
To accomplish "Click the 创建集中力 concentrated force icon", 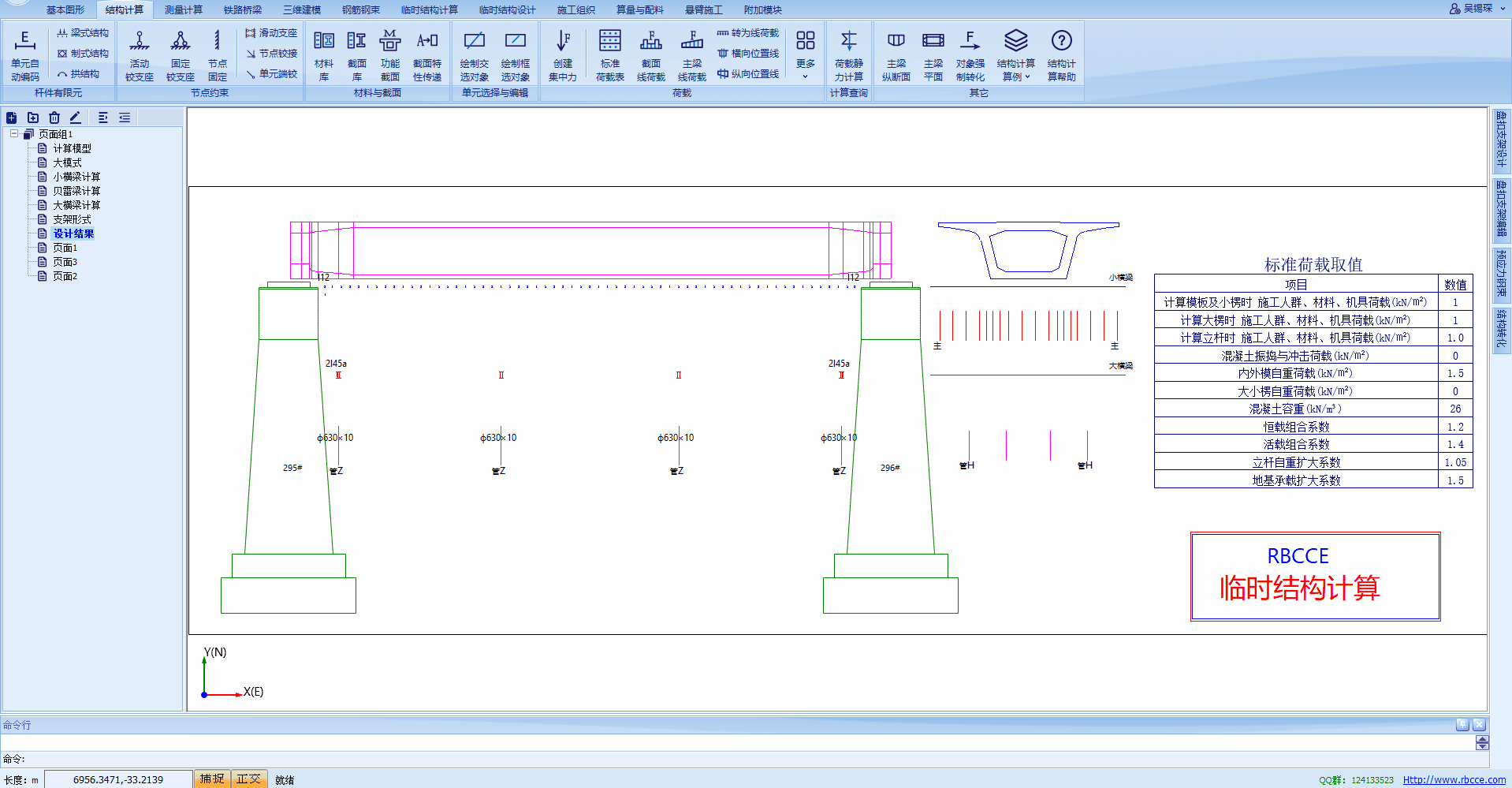I will [562, 55].
